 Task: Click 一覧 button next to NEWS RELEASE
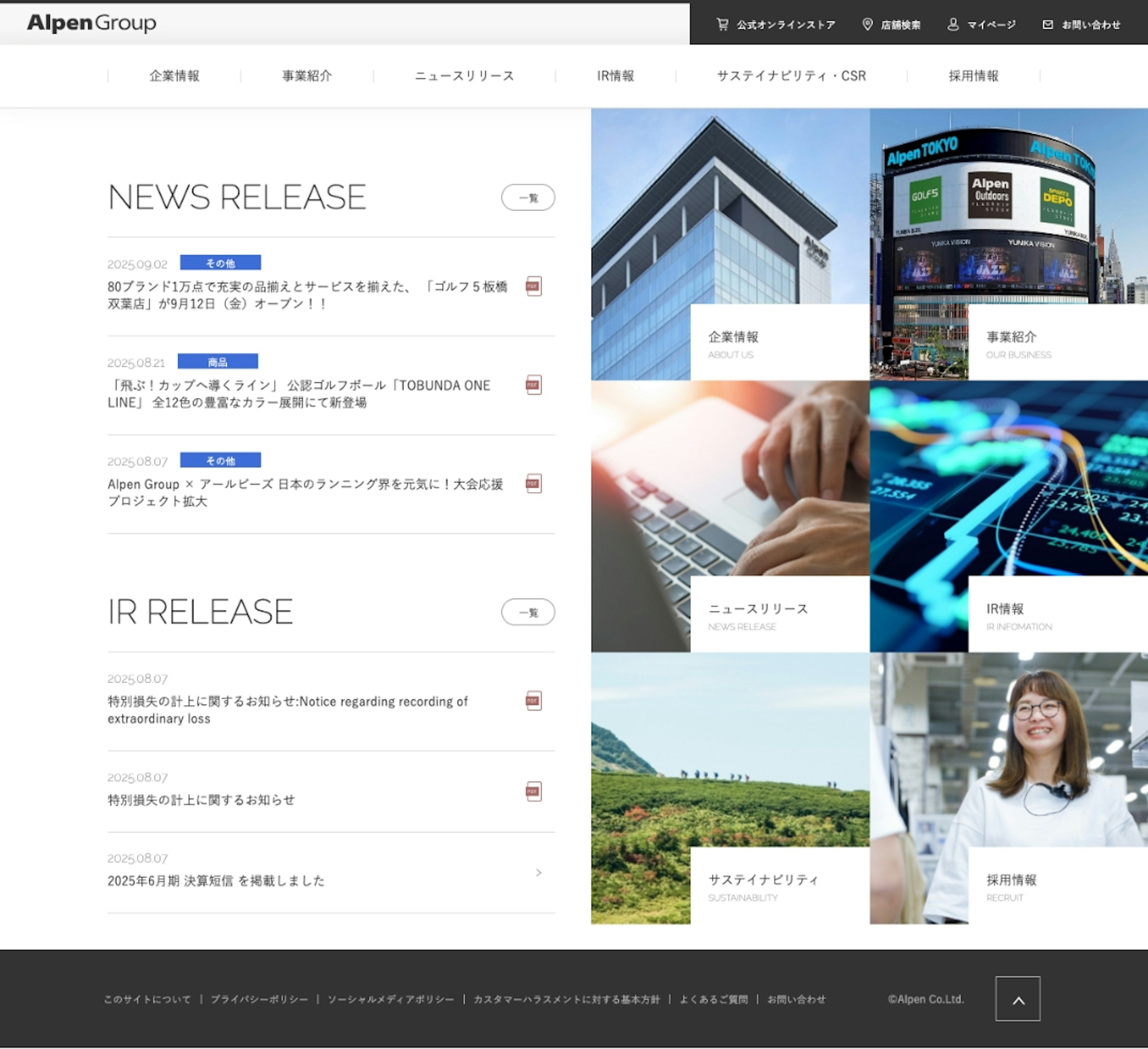528,198
